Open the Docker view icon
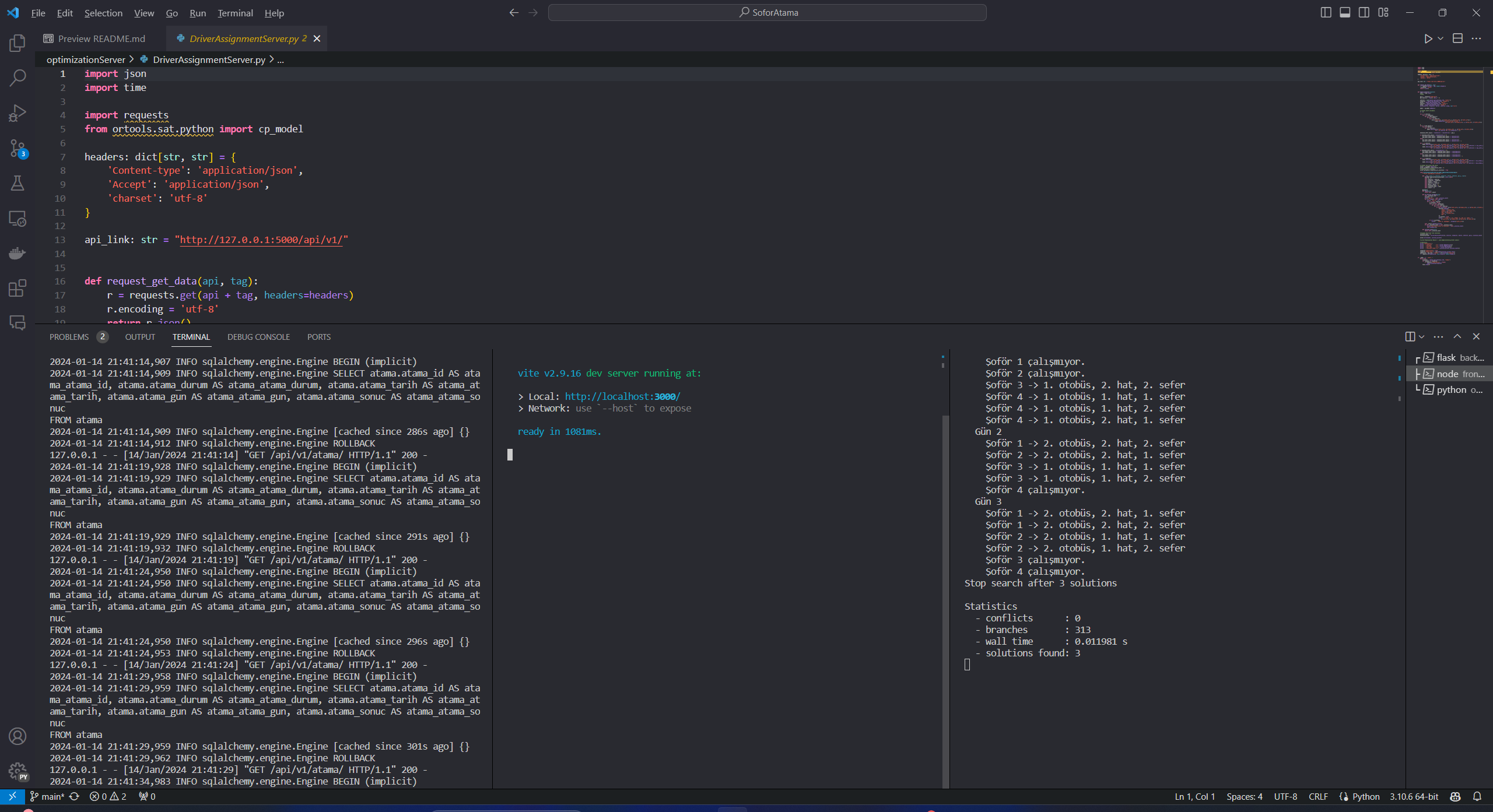1493x812 pixels. click(17, 253)
